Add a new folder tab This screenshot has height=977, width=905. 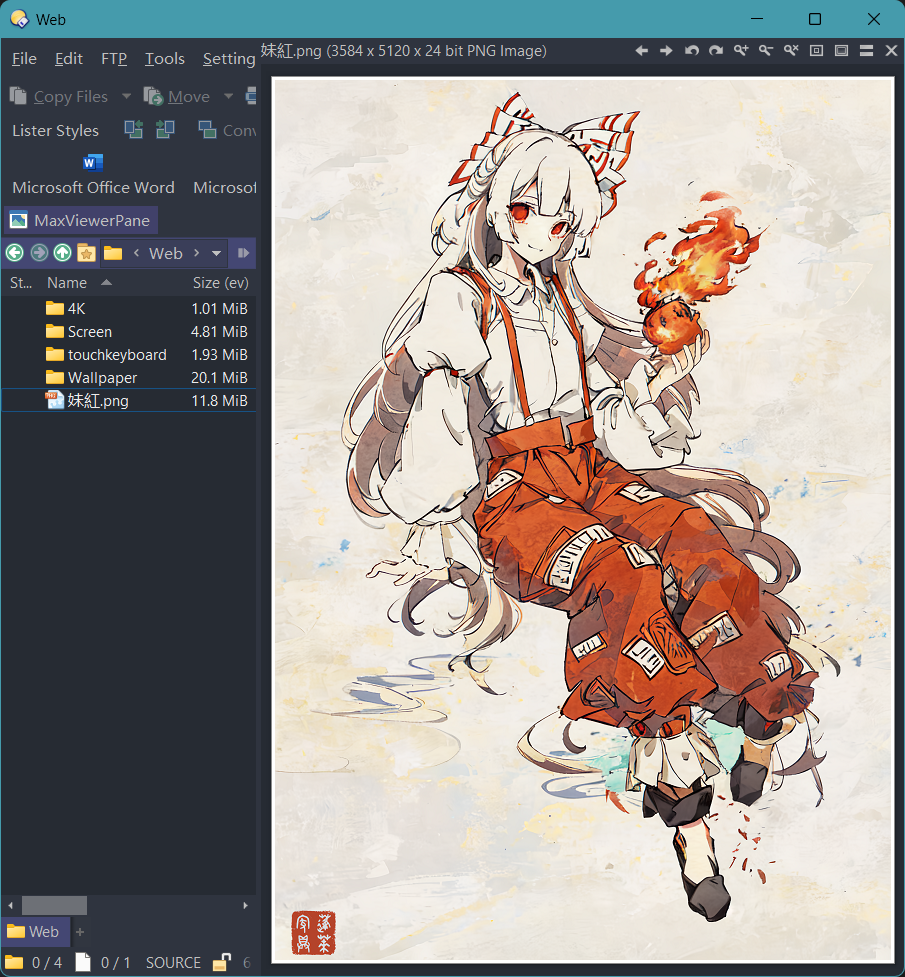pos(80,932)
